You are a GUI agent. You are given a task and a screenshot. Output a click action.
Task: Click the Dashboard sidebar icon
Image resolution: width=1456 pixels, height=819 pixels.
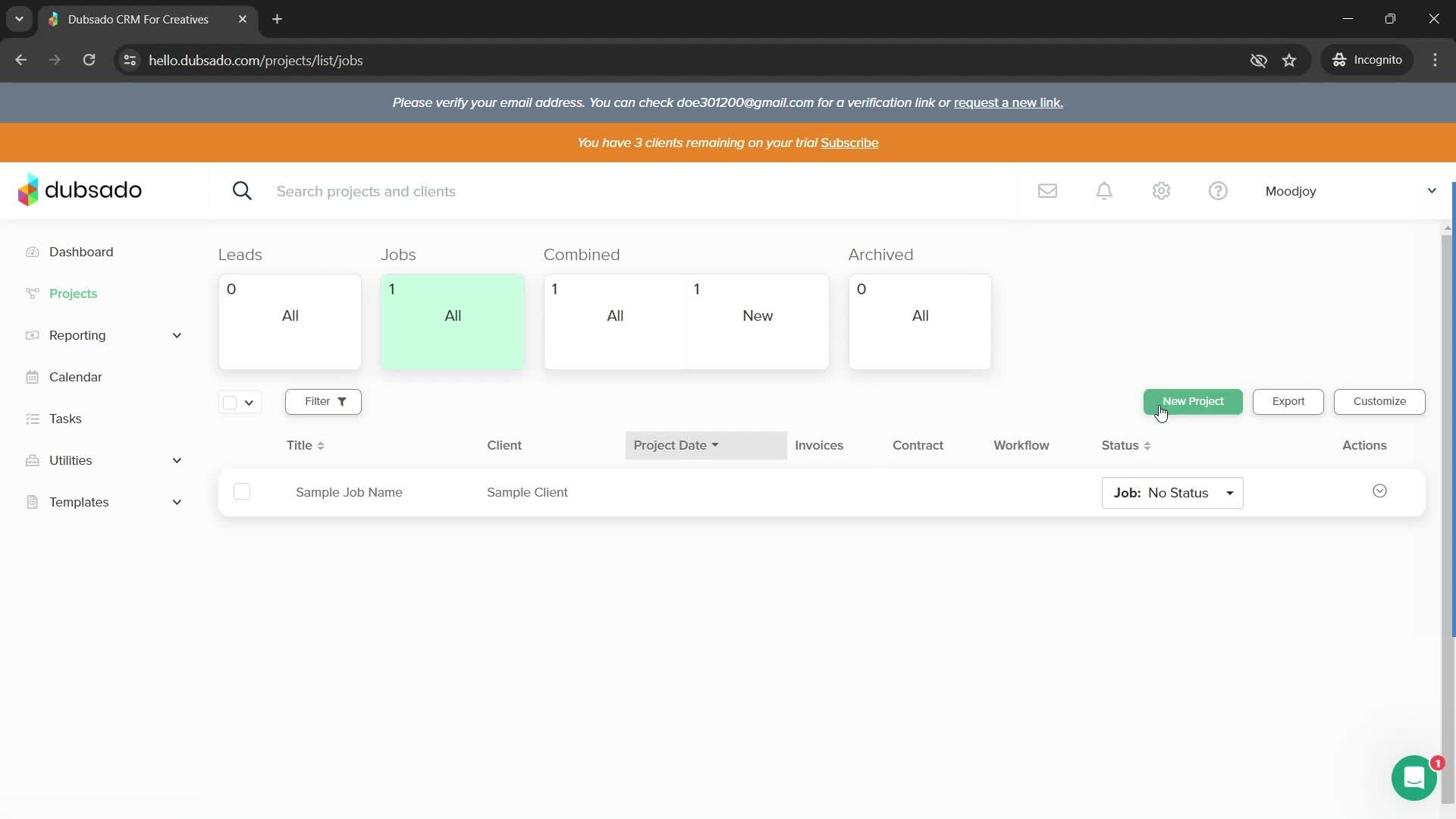32,252
